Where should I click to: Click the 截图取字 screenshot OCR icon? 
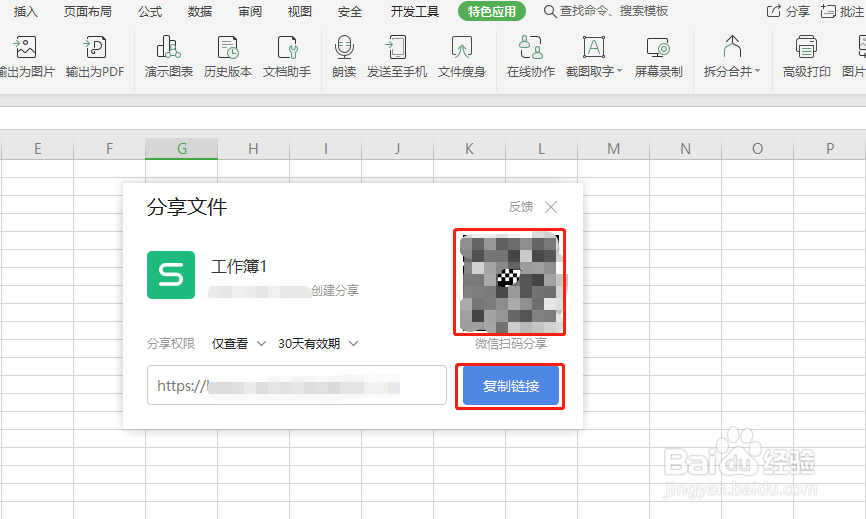tap(594, 47)
